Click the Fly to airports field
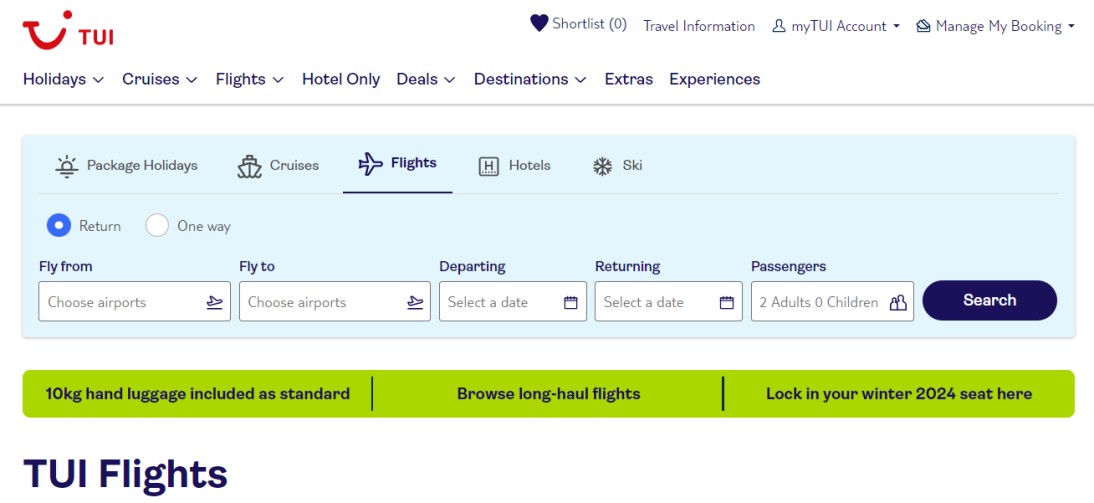The image size is (1094, 503). click(335, 301)
